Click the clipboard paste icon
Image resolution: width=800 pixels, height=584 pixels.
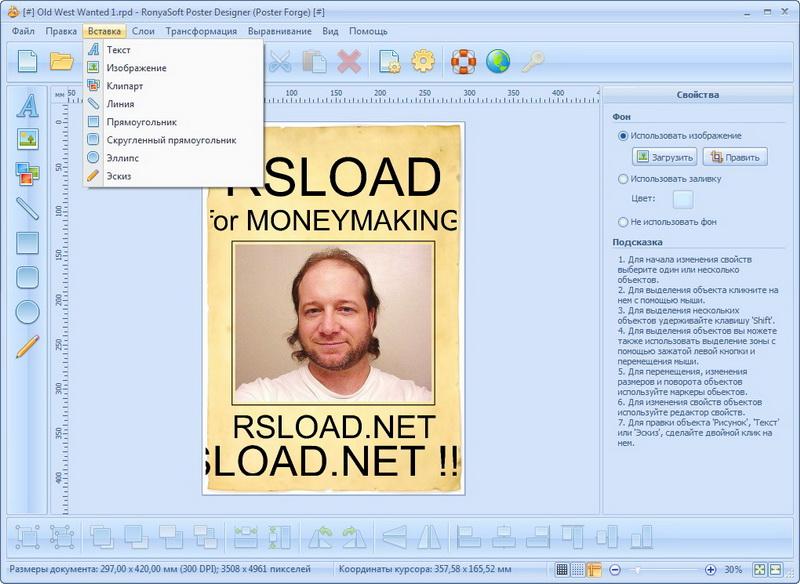pyautogui.click(x=314, y=61)
